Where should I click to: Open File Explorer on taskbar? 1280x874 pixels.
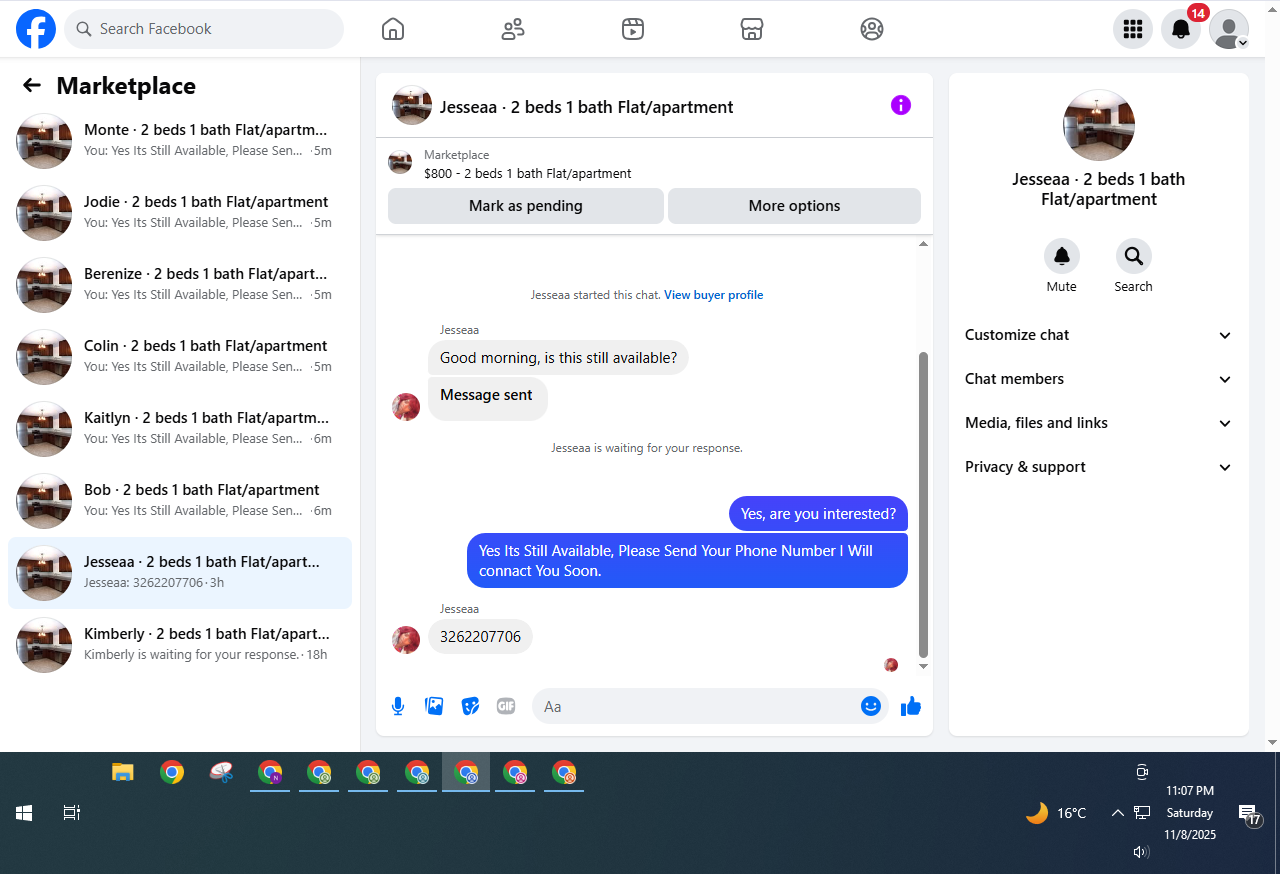[x=122, y=772]
